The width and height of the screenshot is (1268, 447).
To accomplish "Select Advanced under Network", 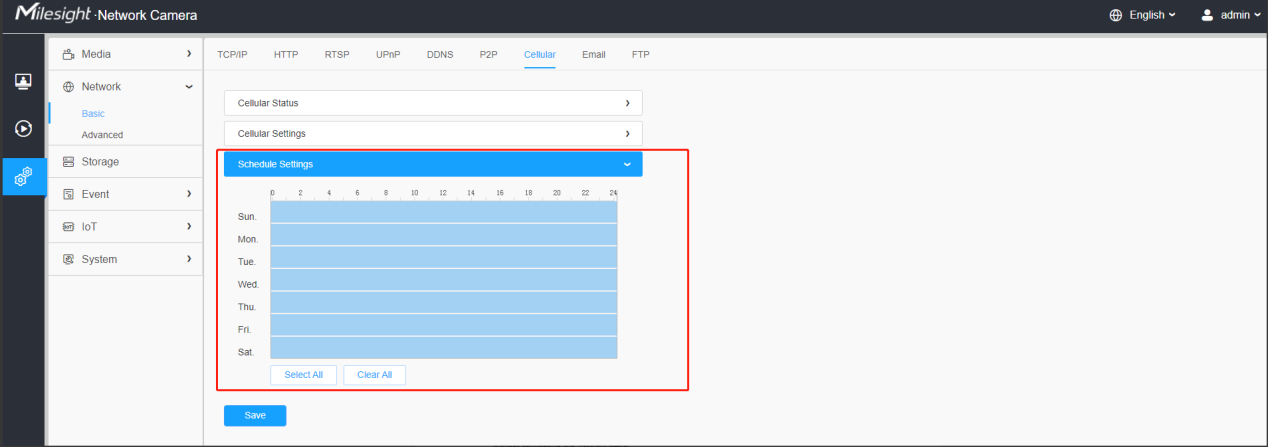I will click(x=102, y=135).
